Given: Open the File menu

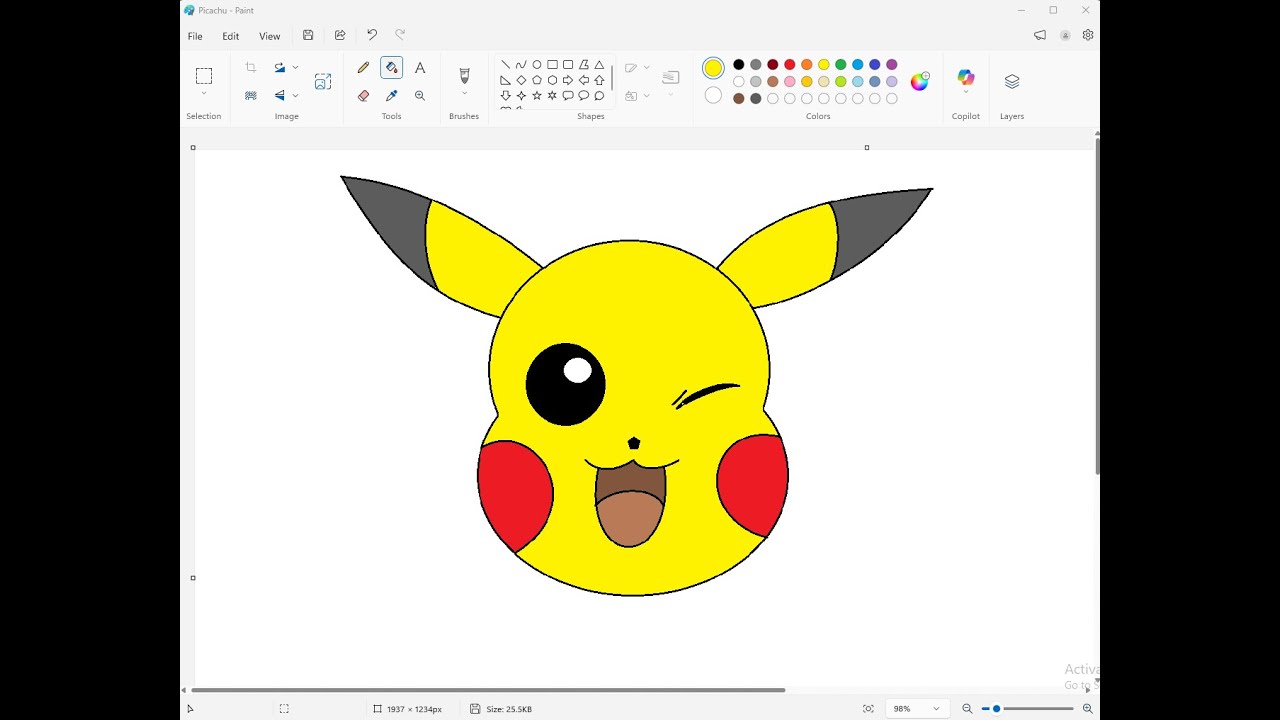Looking at the screenshot, I should tap(195, 36).
